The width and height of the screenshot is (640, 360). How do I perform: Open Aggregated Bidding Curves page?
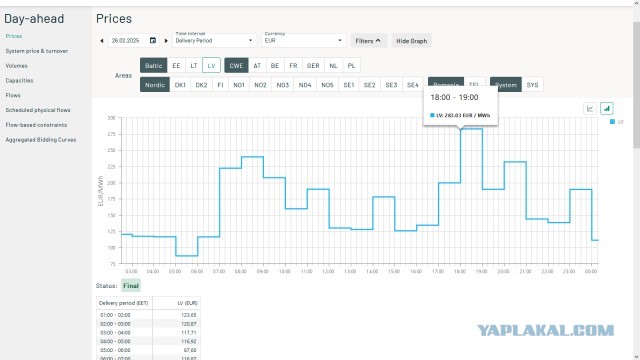[x=41, y=140]
